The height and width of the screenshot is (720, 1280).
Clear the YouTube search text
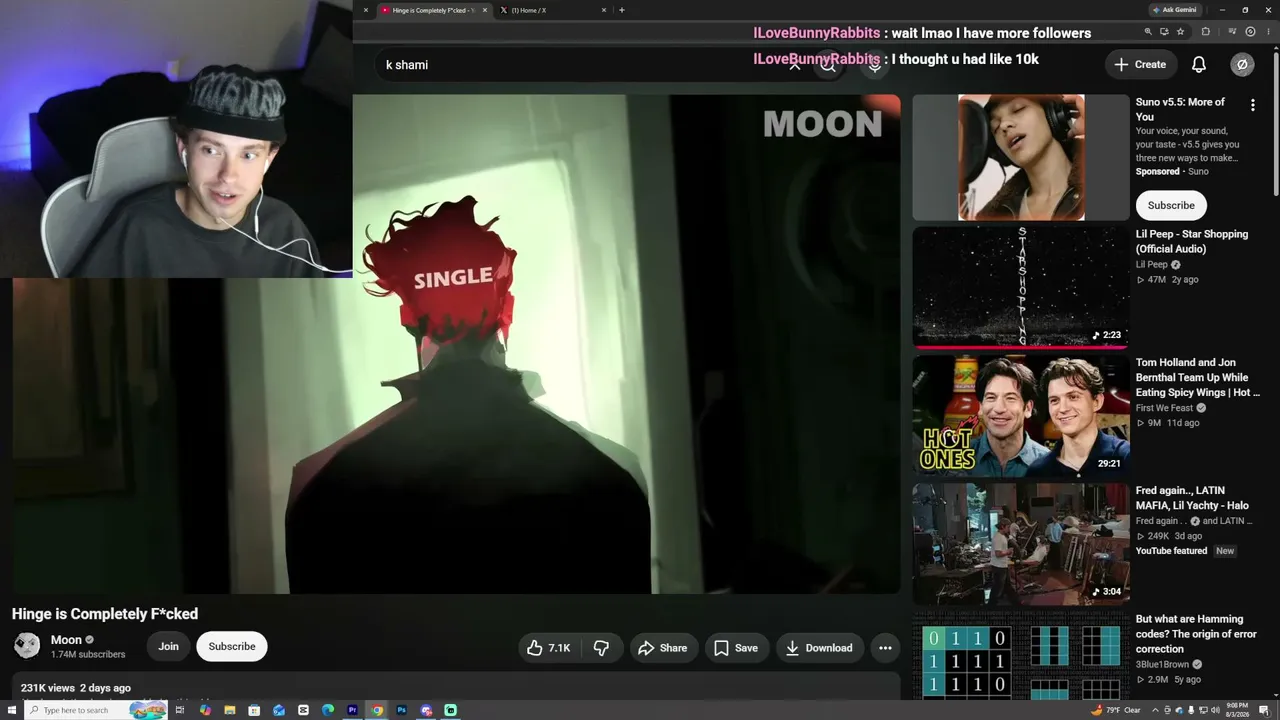[795, 65]
